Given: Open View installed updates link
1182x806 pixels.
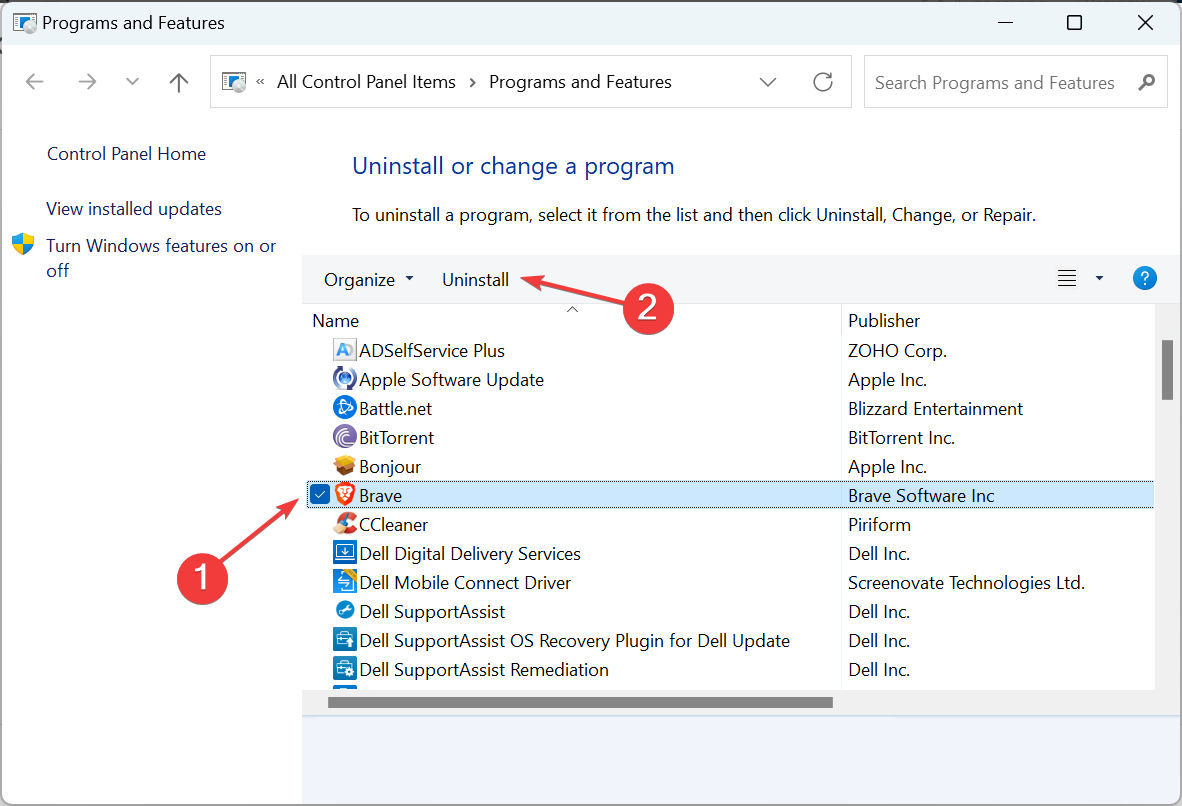Looking at the screenshot, I should click(x=133, y=209).
